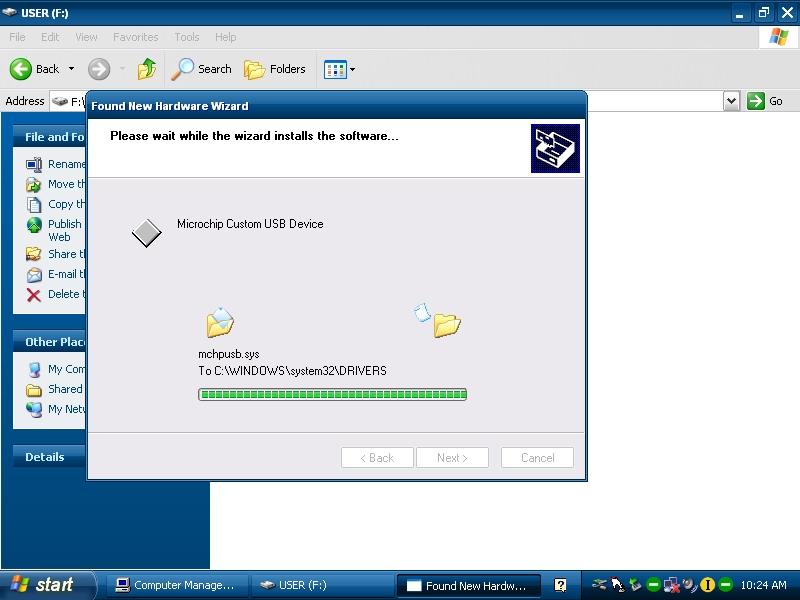This screenshot has width=800, height=600.
Task: Collapse the Other Places section
Action: tap(49, 342)
